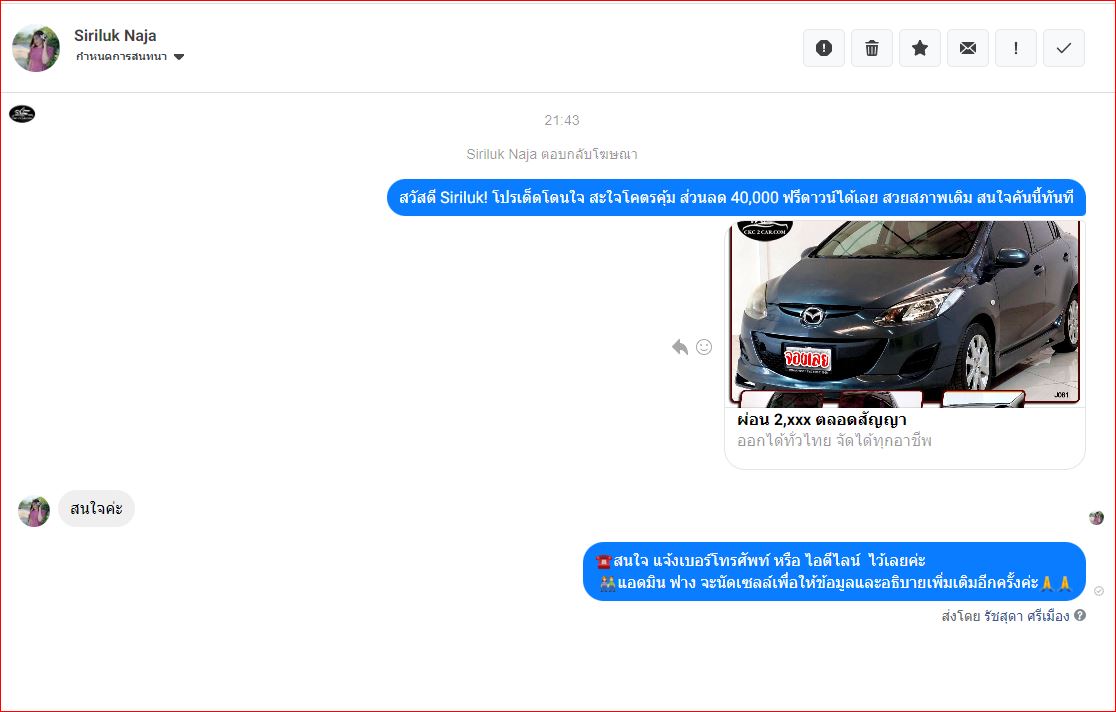This screenshot has height=712, width=1116.
Task: Mark conversation done with checkmark
Action: tap(1064, 48)
